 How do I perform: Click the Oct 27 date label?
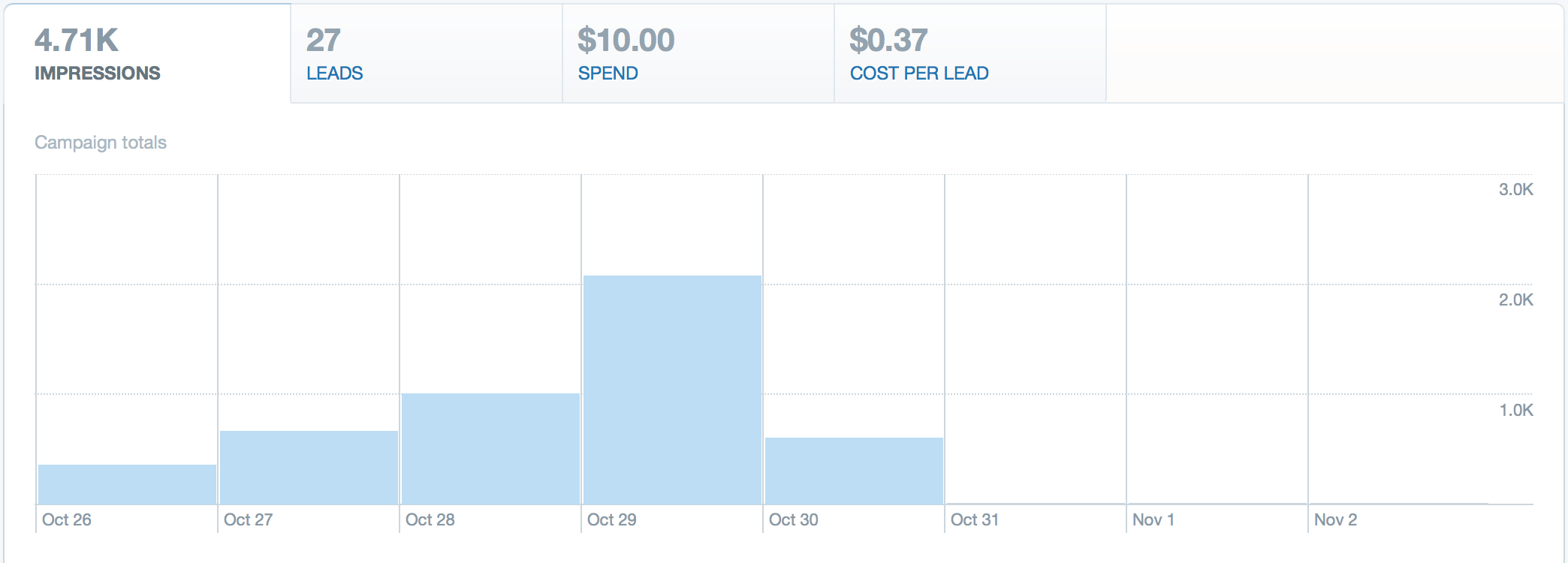[x=249, y=519]
